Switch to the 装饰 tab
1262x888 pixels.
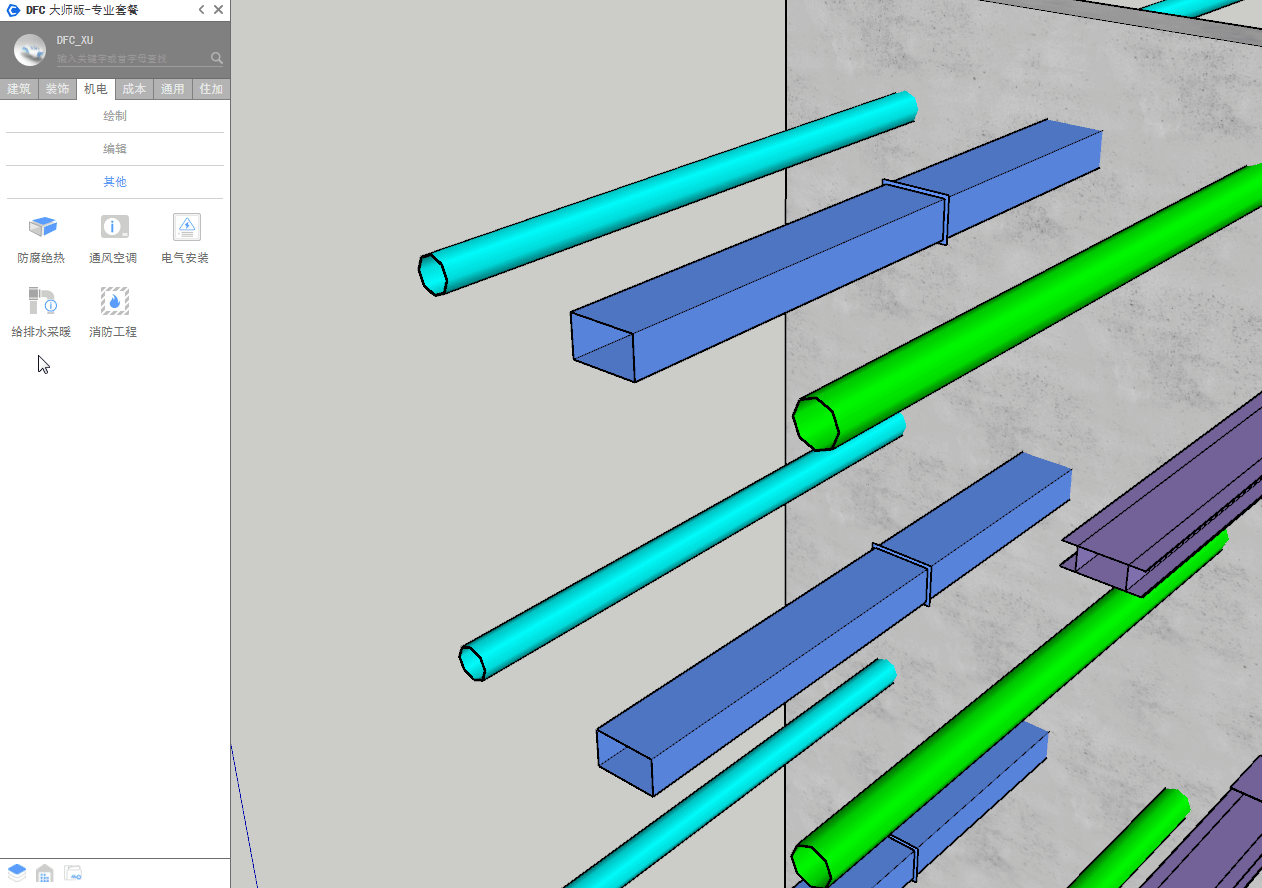[57, 89]
